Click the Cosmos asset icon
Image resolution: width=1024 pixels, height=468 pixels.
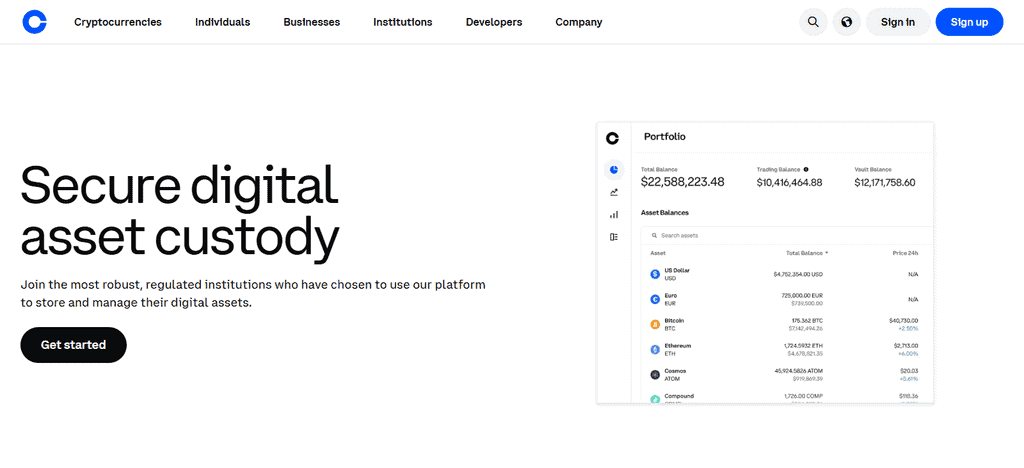655,375
